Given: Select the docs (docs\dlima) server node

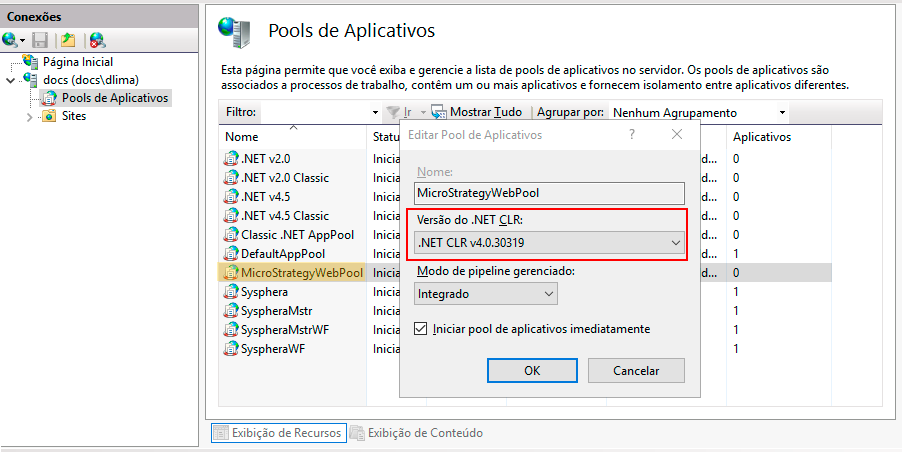Looking at the screenshot, I should (91, 79).
